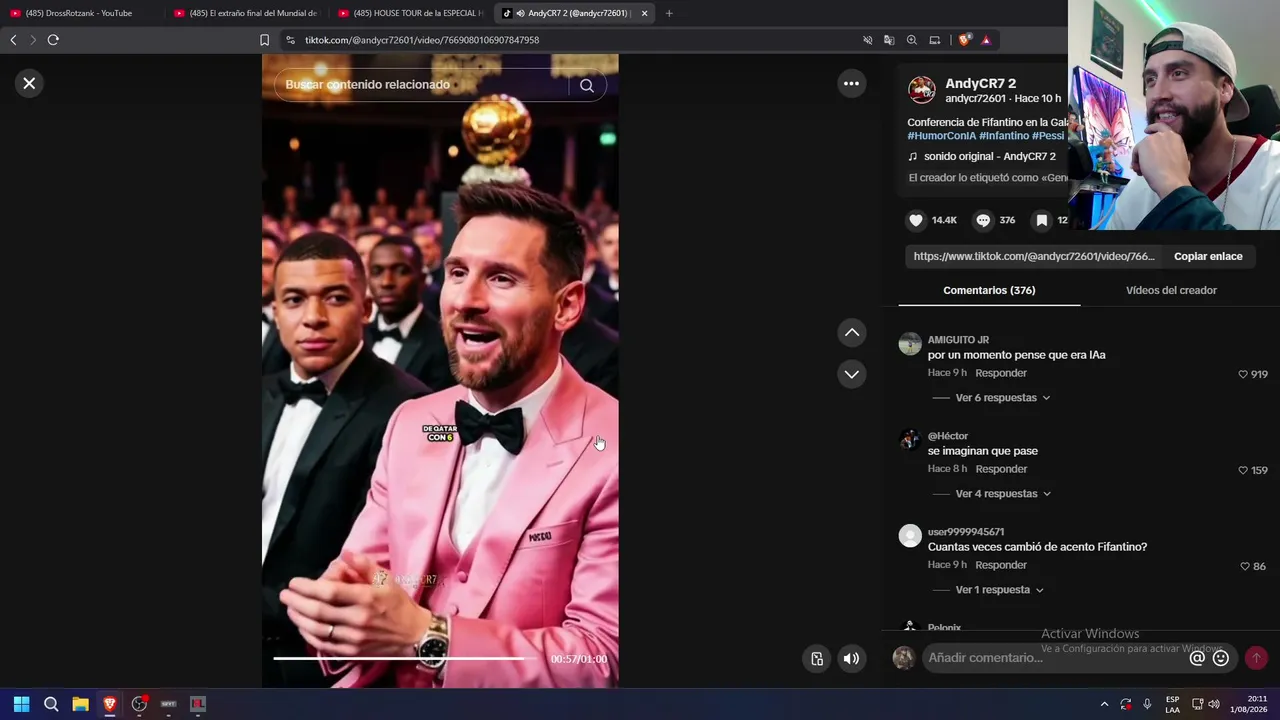Click the Brave Rewards triangle icon

coord(986,40)
